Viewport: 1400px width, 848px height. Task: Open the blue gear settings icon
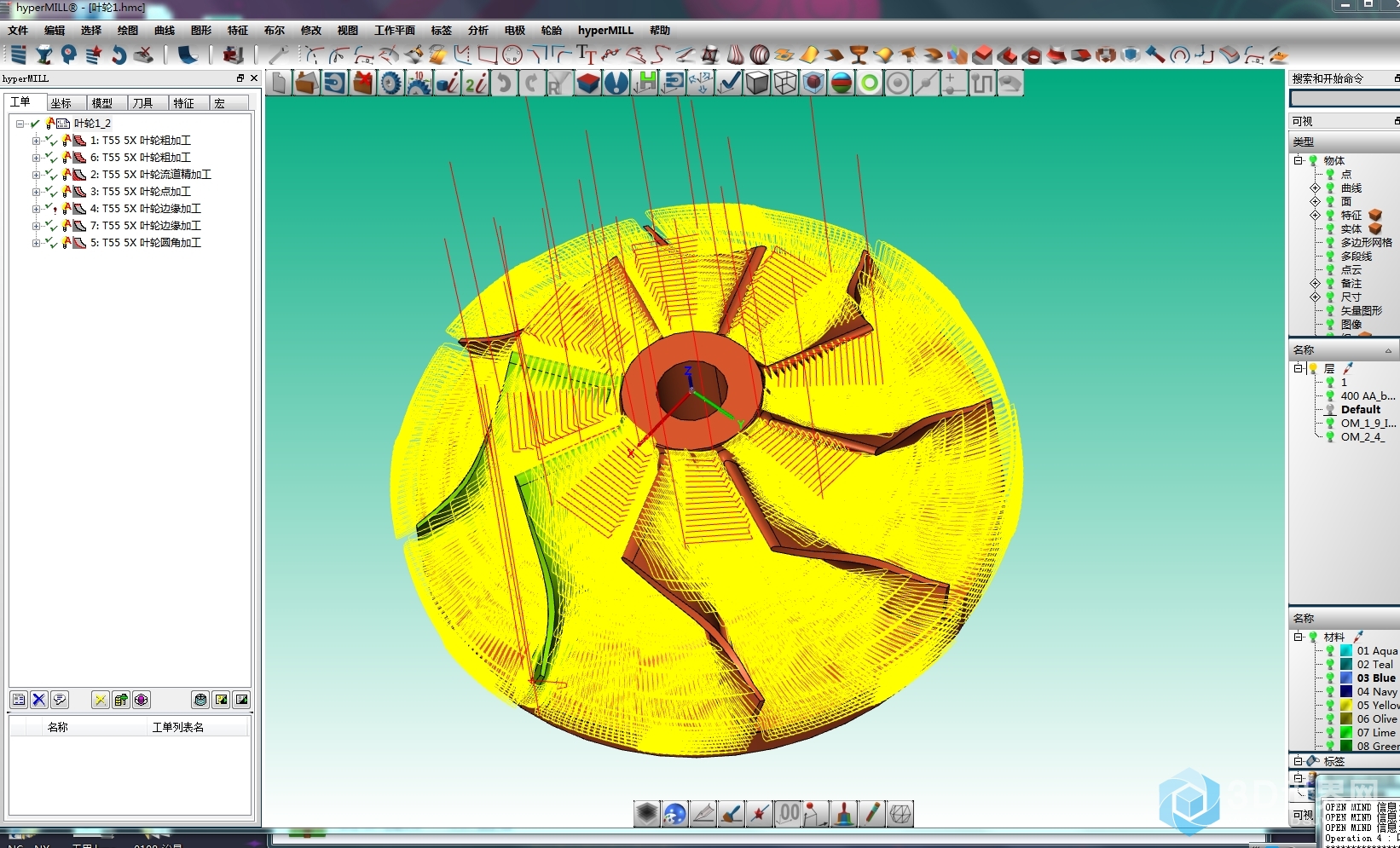[x=391, y=83]
